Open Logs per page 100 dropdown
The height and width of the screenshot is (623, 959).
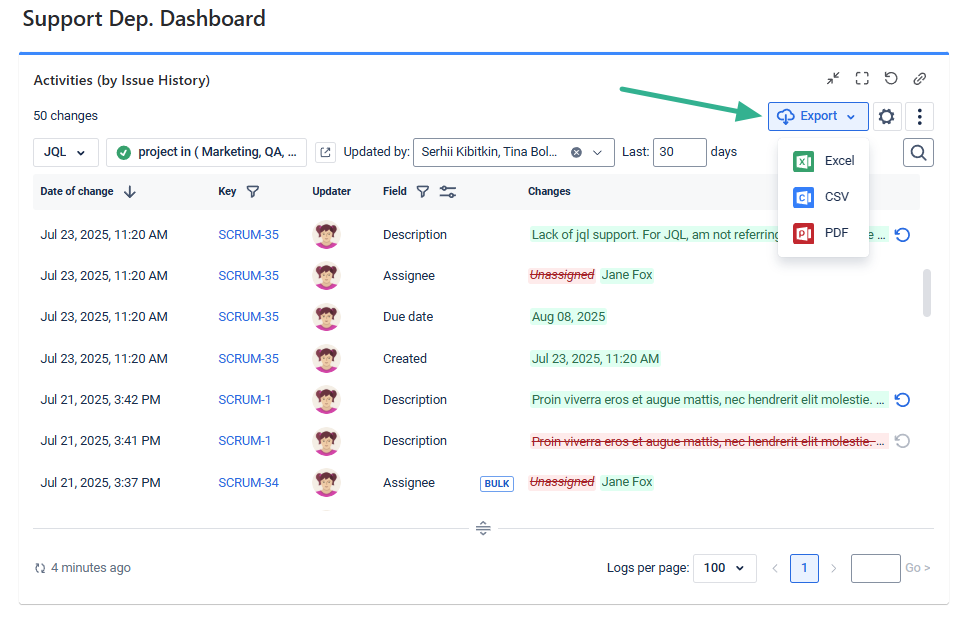click(x=724, y=568)
